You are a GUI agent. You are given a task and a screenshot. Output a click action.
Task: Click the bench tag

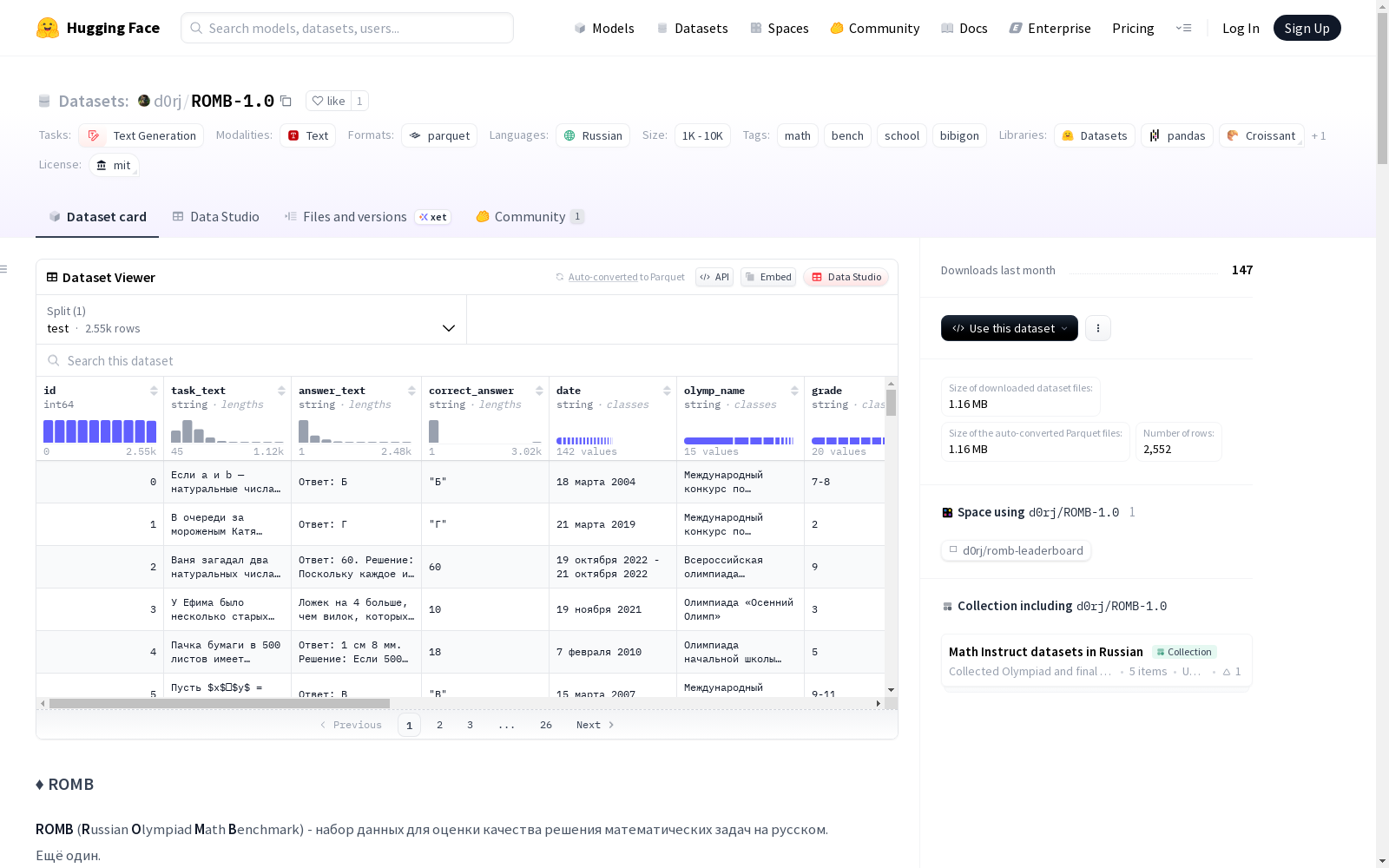[847, 135]
